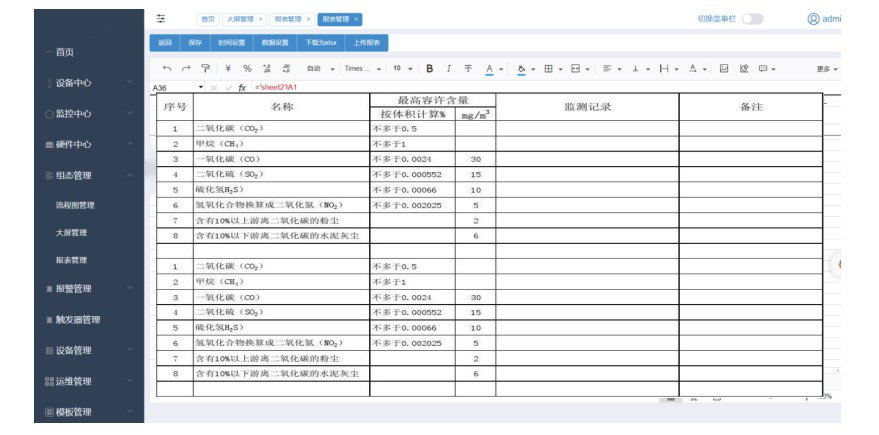Open the font family Times dropdown
Screen dimensions: 879x435
[x=363, y=69]
